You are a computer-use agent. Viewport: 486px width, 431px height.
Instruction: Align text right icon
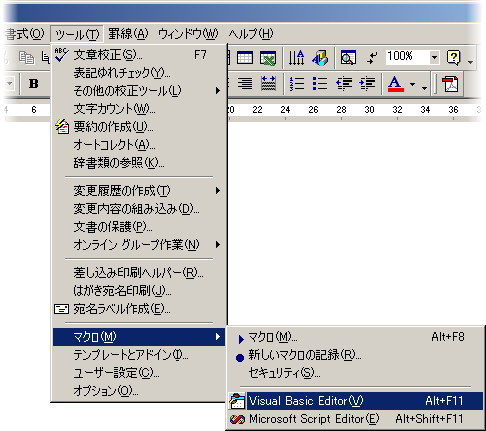pos(245,83)
